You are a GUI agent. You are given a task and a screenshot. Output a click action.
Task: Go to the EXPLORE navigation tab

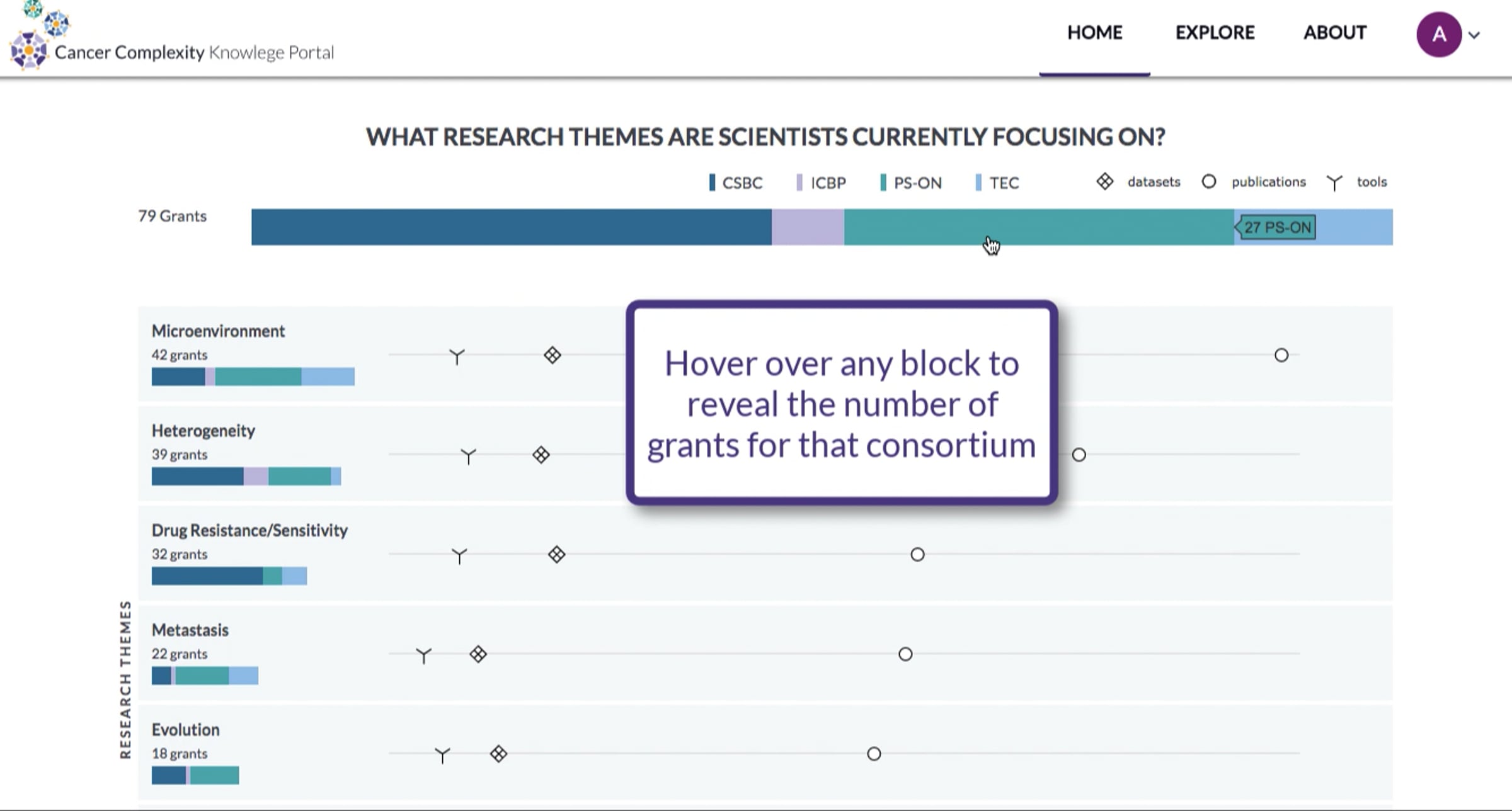pos(1215,33)
